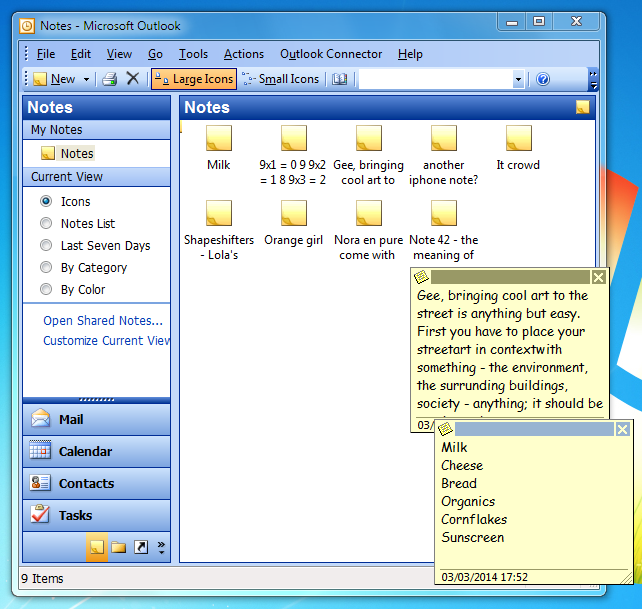Collapse the Current View section header

(97, 177)
